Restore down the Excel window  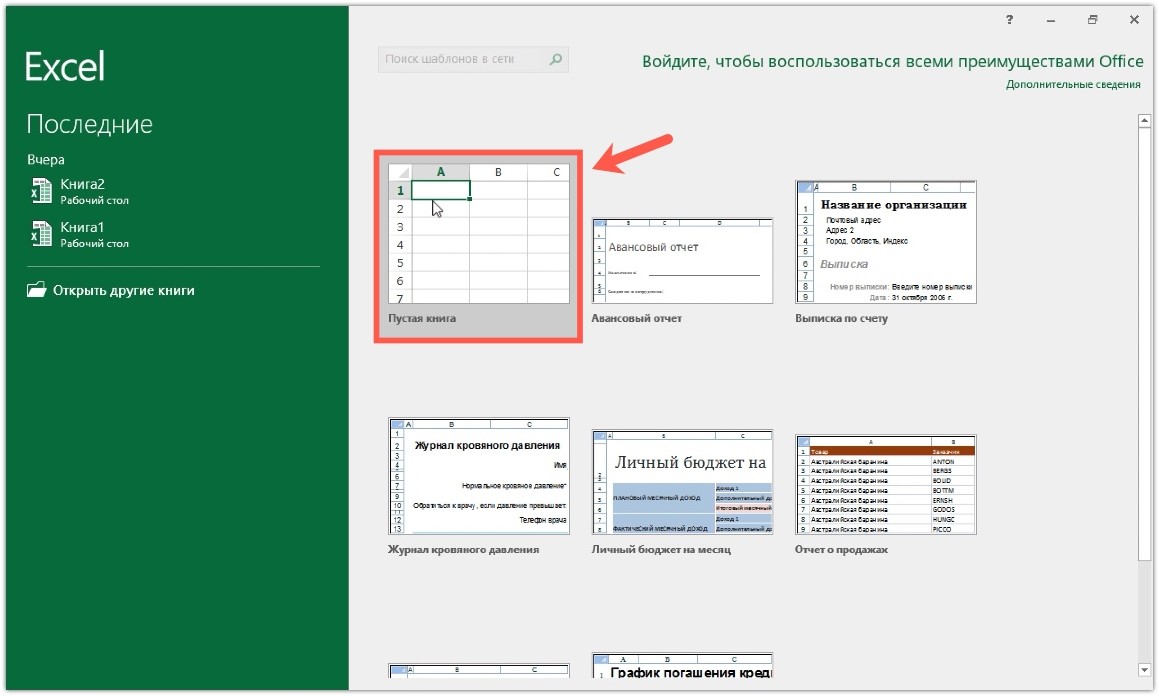(x=1092, y=20)
